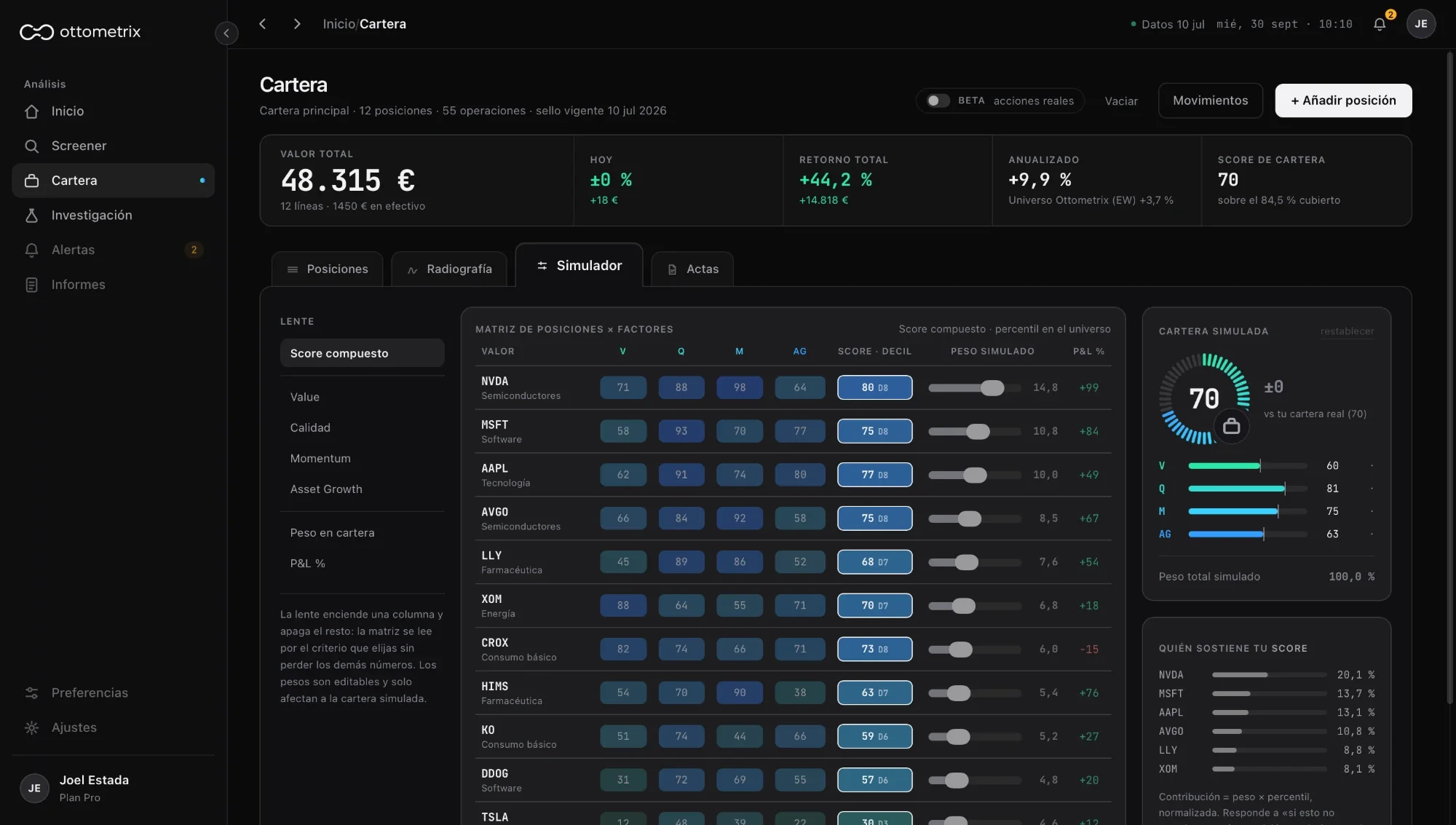Go back with the left arrow icon
The image size is (1456, 825).
(x=263, y=24)
